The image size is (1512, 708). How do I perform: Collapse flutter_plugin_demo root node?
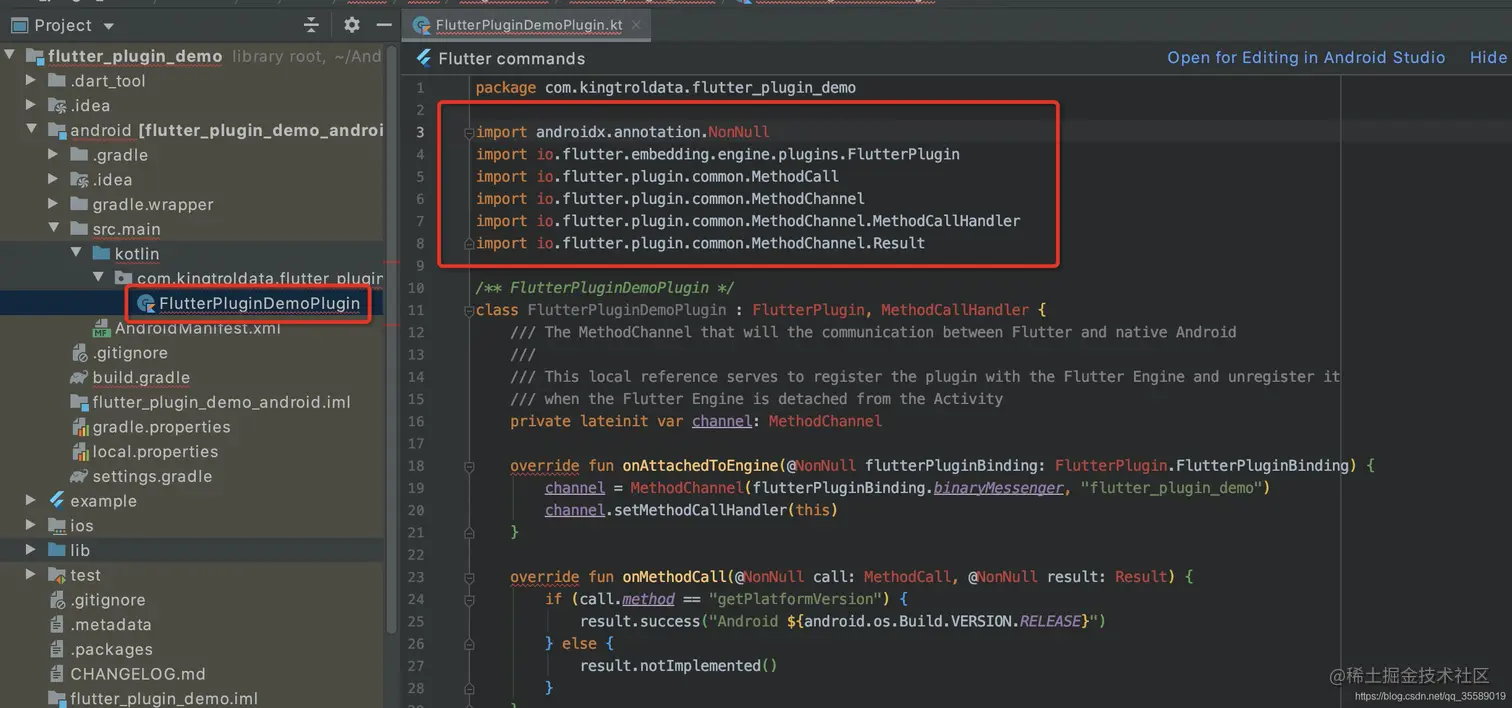coord(10,56)
